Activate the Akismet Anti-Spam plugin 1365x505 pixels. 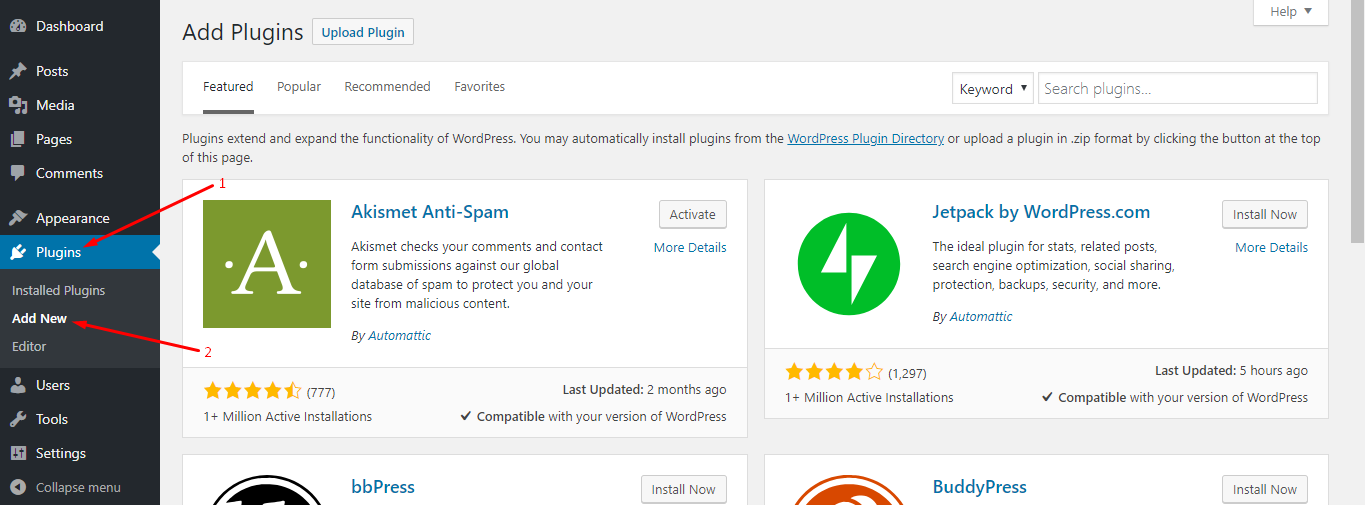tap(693, 214)
